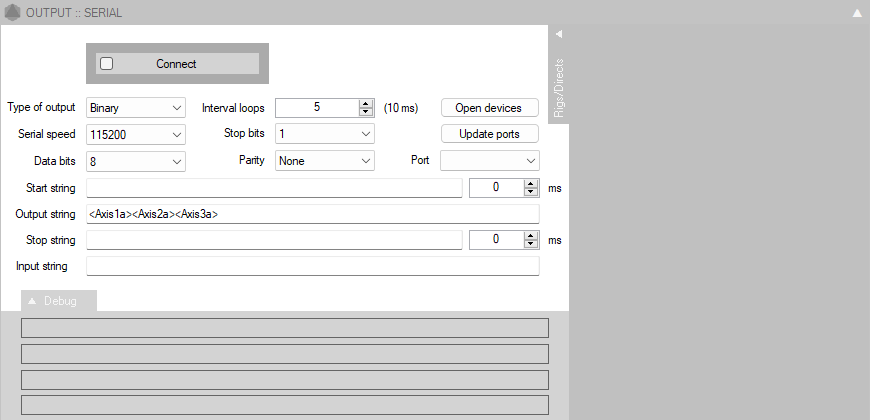Enable the Connect checkbox
The image size is (870, 420).
[107, 64]
